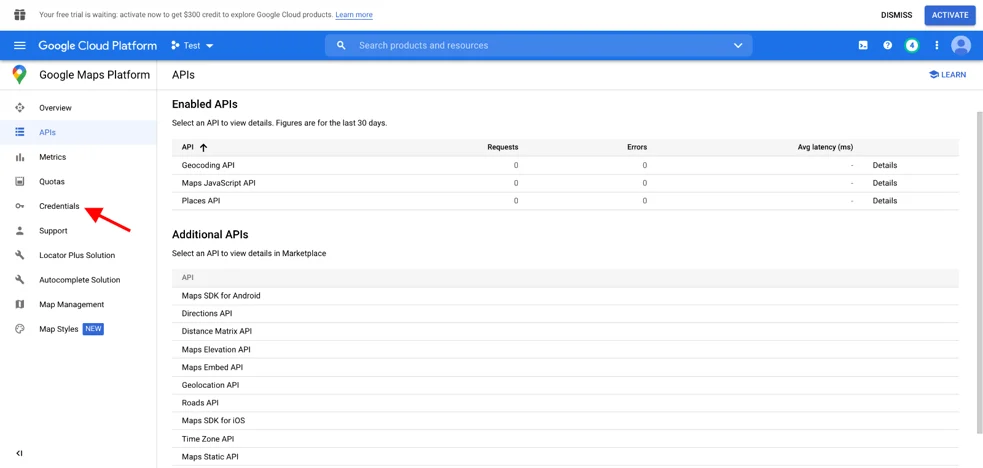Viewport: 983px width, 468px height.
Task: Click the APIs list icon in sidebar
Action: click(x=19, y=132)
